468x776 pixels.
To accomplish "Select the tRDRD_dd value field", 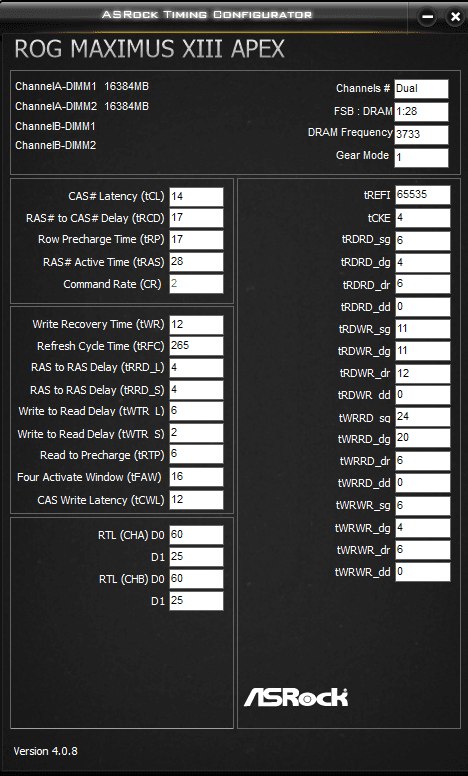I will (423, 307).
